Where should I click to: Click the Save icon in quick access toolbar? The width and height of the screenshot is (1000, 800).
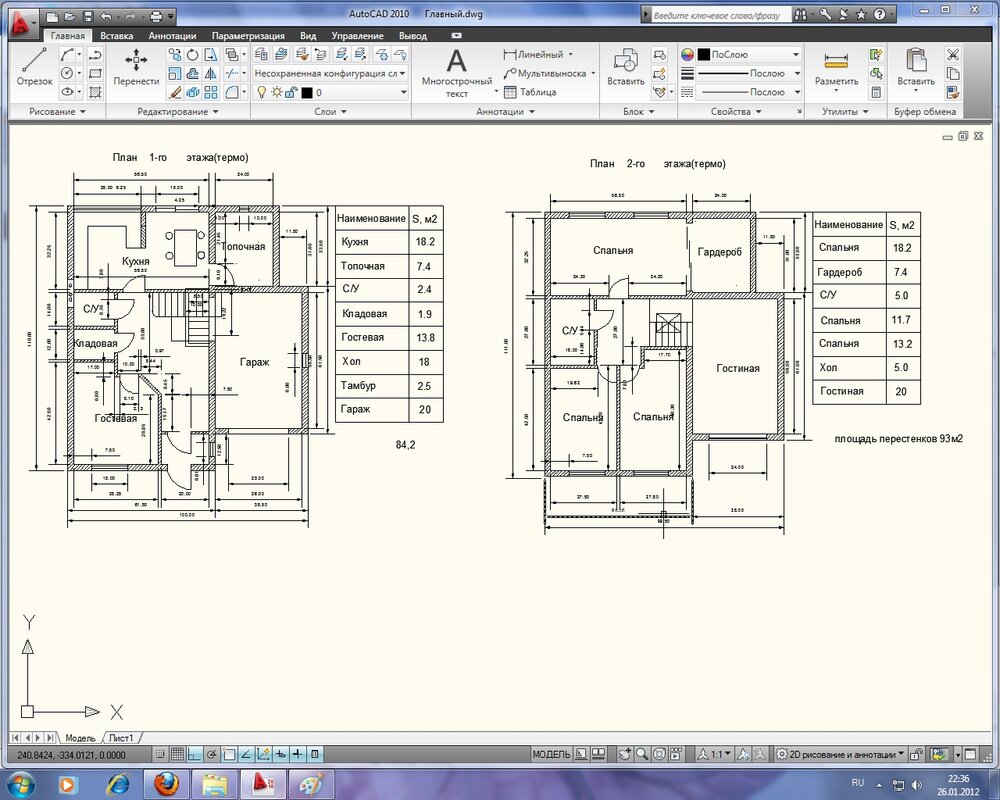(88, 17)
